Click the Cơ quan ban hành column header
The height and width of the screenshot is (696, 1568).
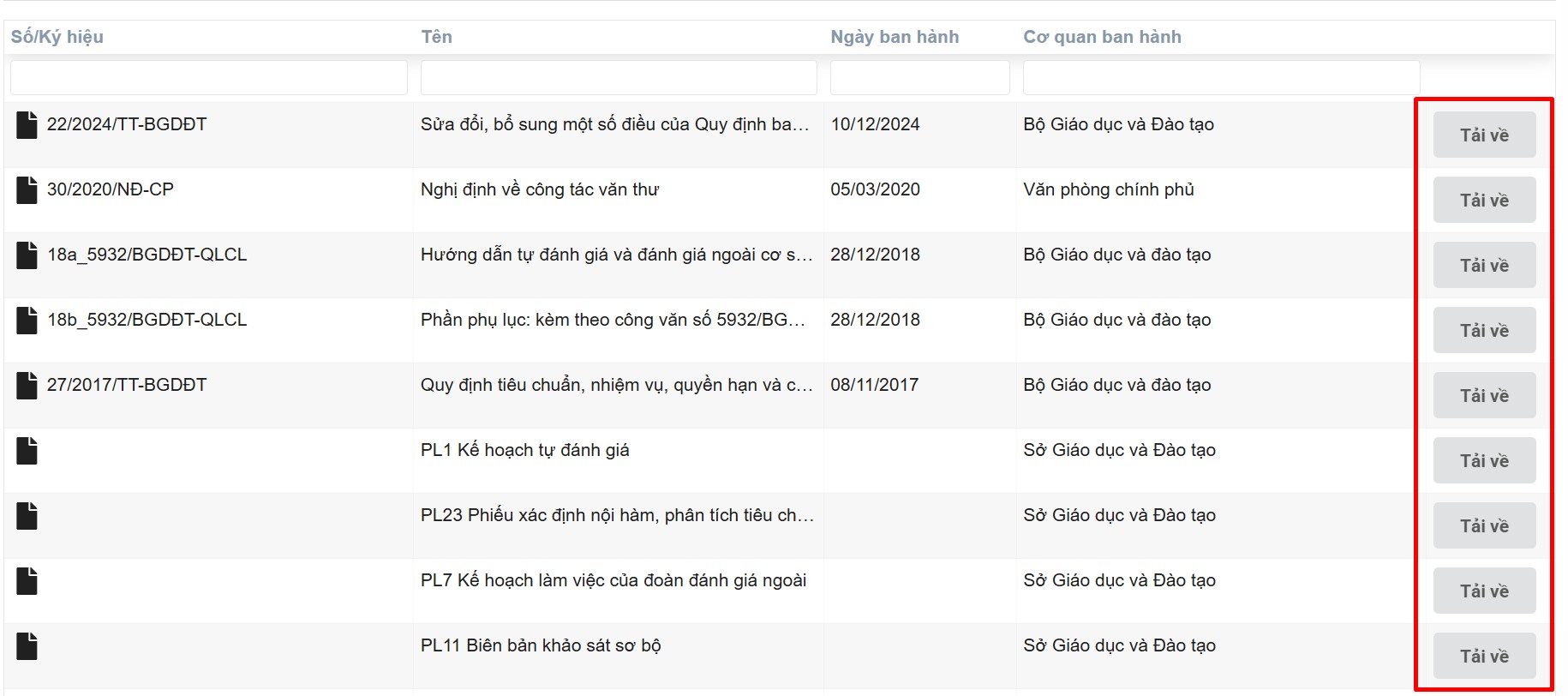point(1102,37)
